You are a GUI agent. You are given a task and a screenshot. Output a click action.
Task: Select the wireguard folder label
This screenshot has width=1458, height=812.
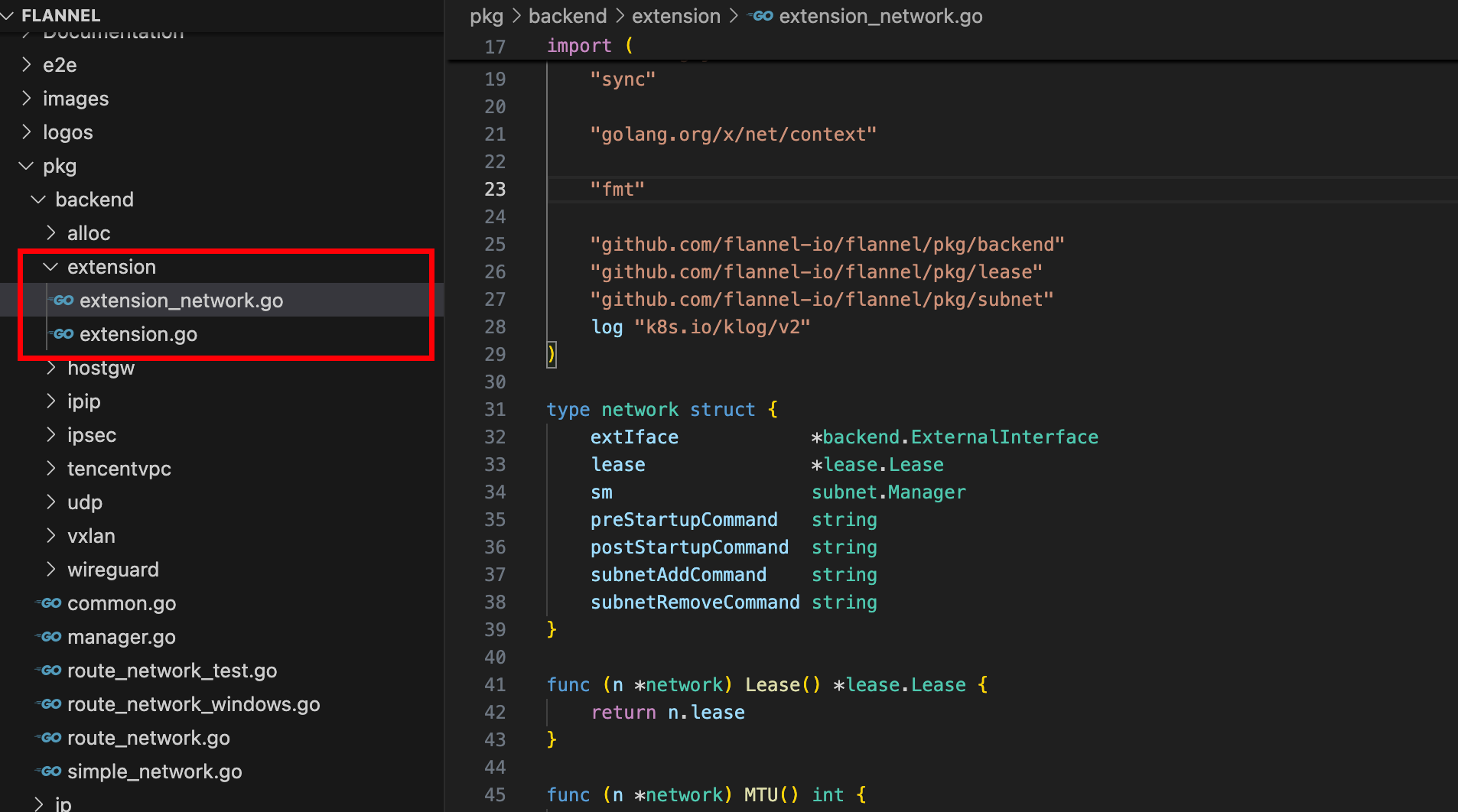113,570
